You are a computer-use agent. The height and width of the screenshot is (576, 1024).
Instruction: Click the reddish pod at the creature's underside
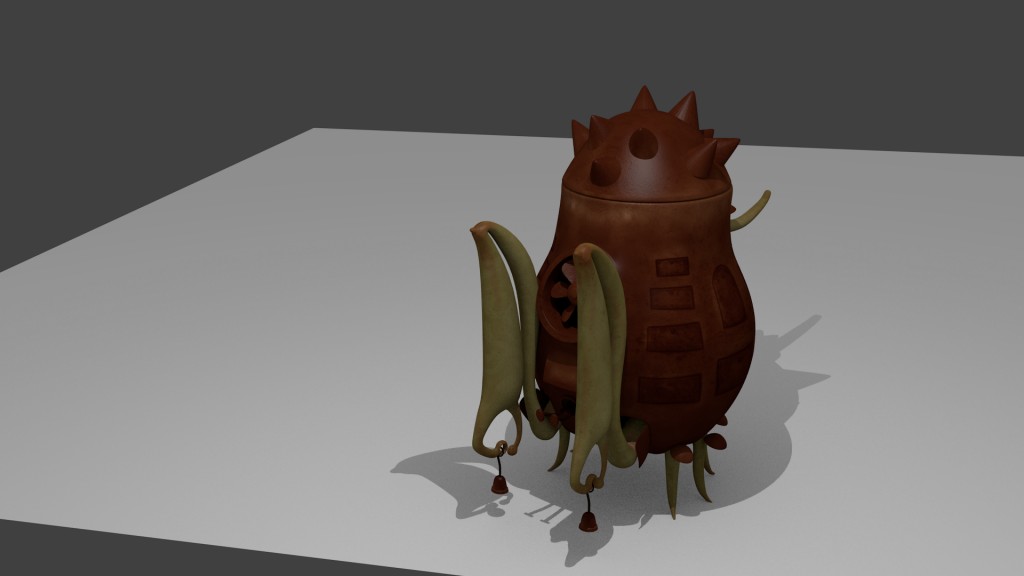(681, 452)
